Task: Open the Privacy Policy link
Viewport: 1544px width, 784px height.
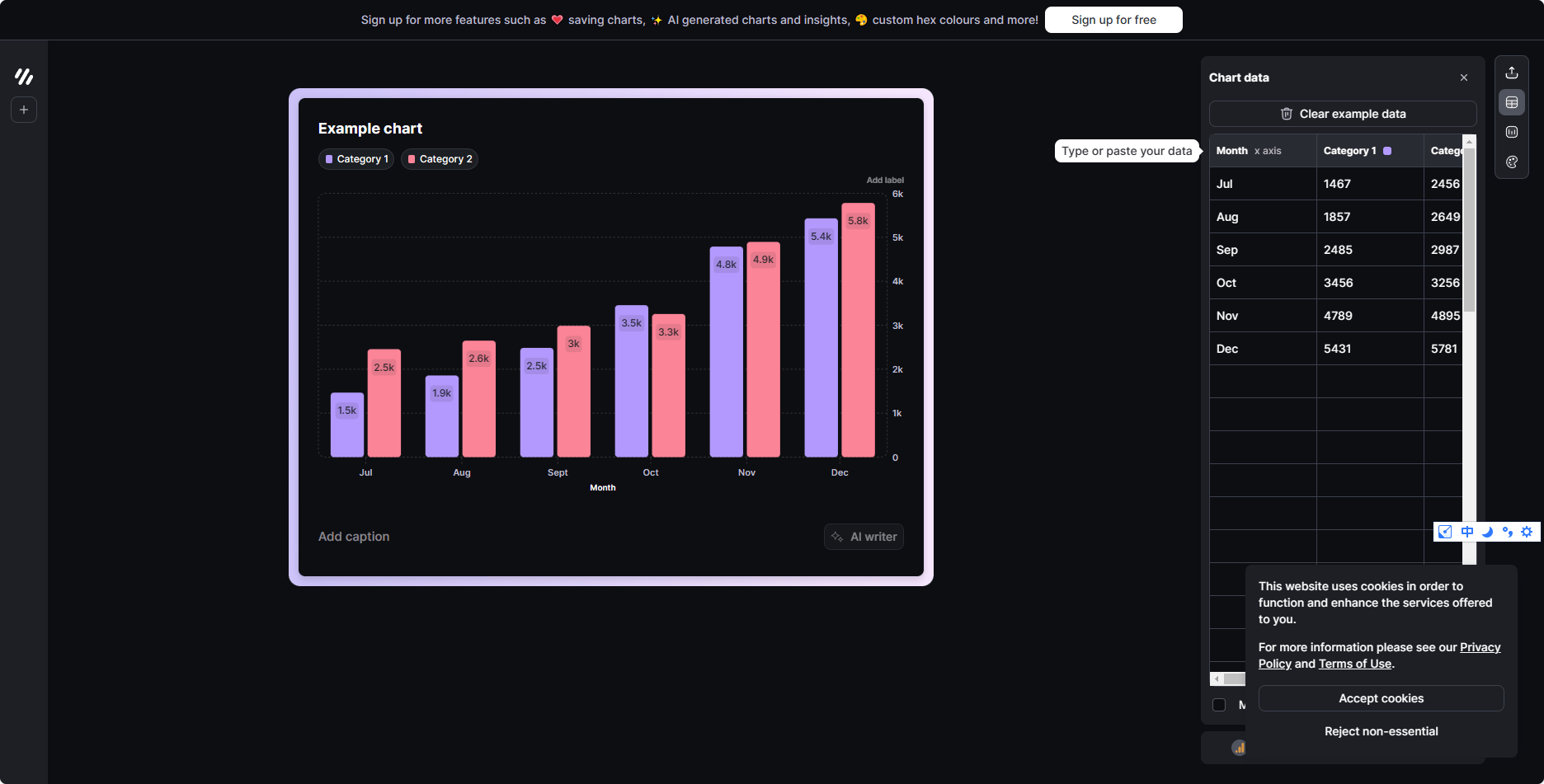Action: tap(1480, 647)
